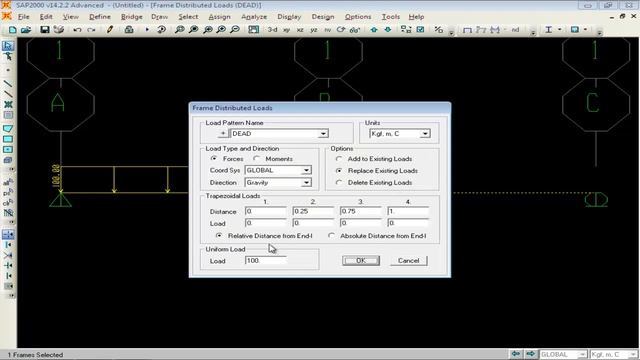
Task: Expand the display icon dropdown arrow in toolbar
Action: point(585,30)
